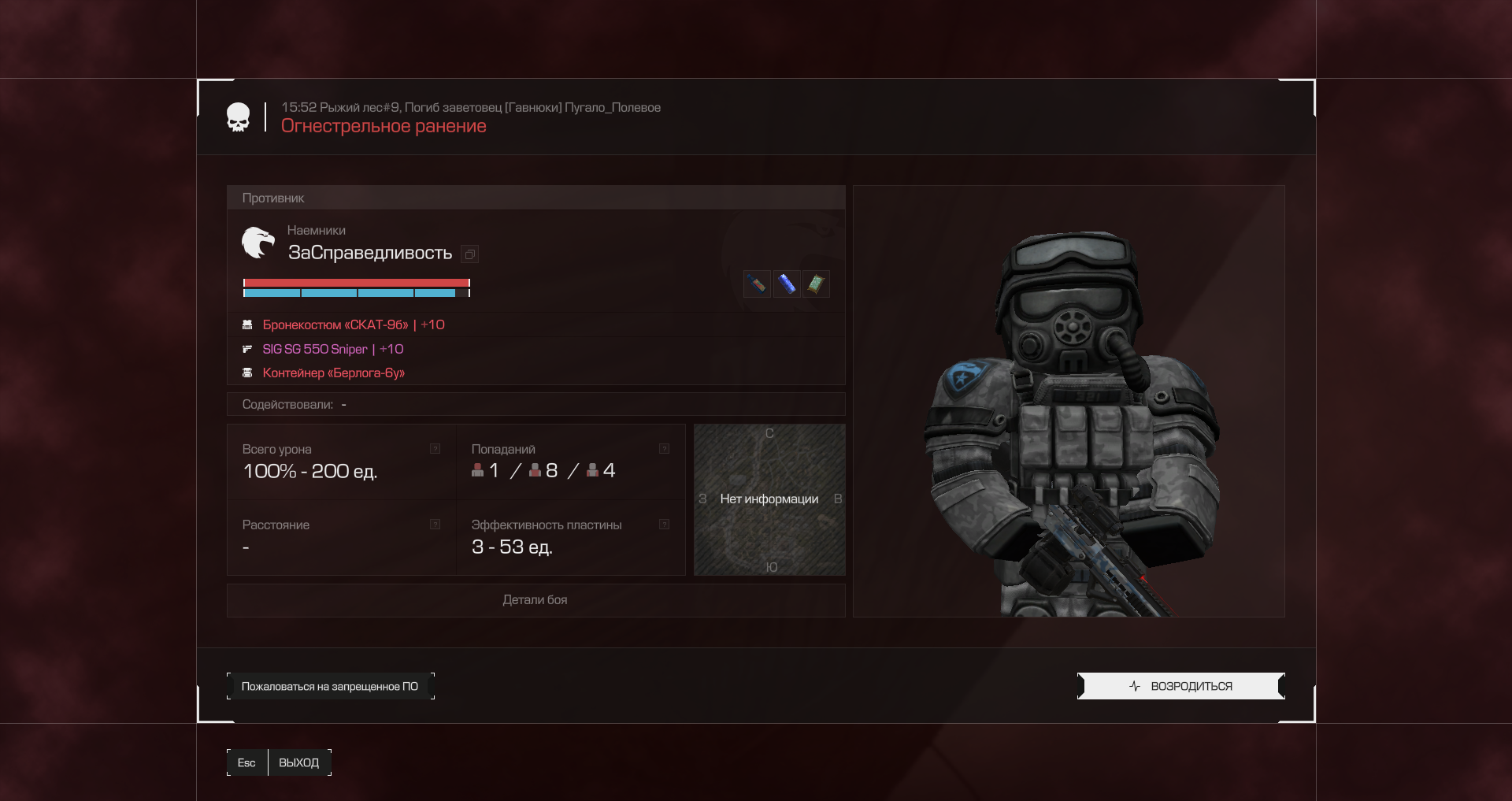The width and height of the screenshot is (1512, 801).
Task: Open help tooltip for Всего урона
Action: click(435, 449)
